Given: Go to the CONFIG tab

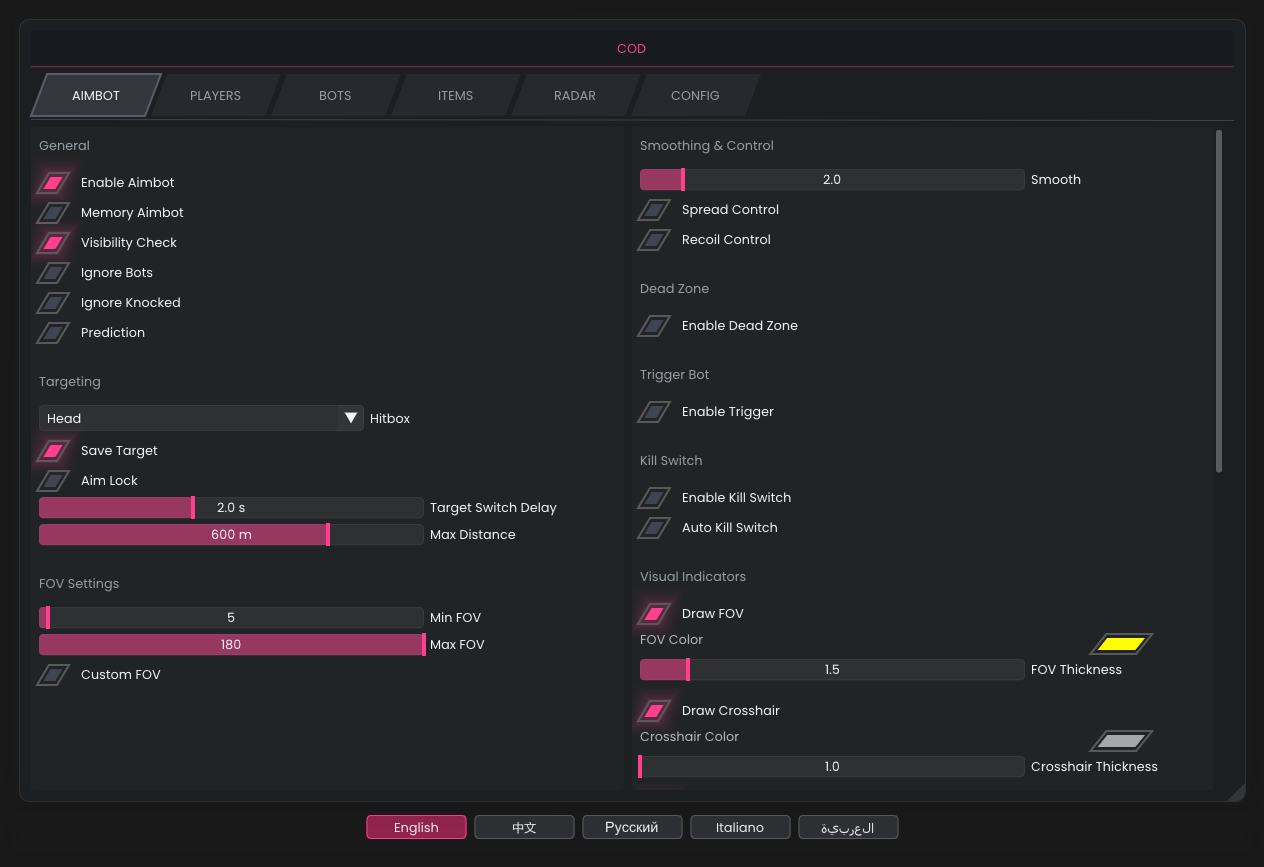Looking at the screenshot, I should [x=695, y=96].
